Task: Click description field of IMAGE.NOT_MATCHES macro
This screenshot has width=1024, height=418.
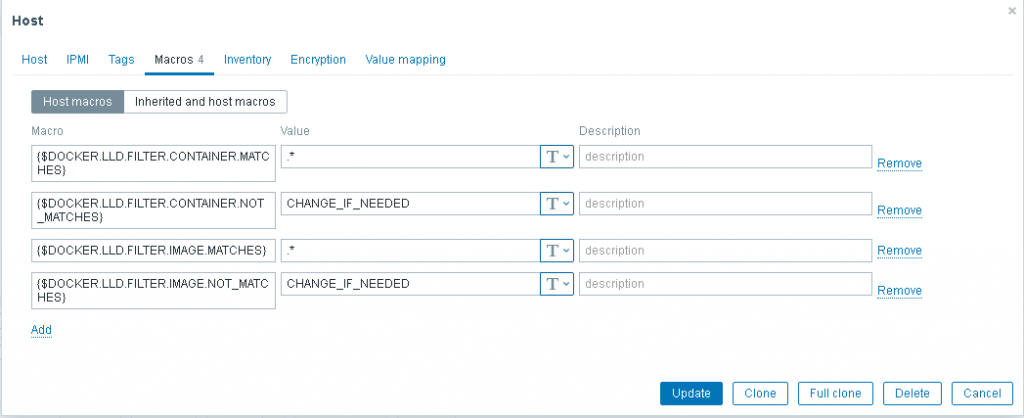Action: (726, 284)
